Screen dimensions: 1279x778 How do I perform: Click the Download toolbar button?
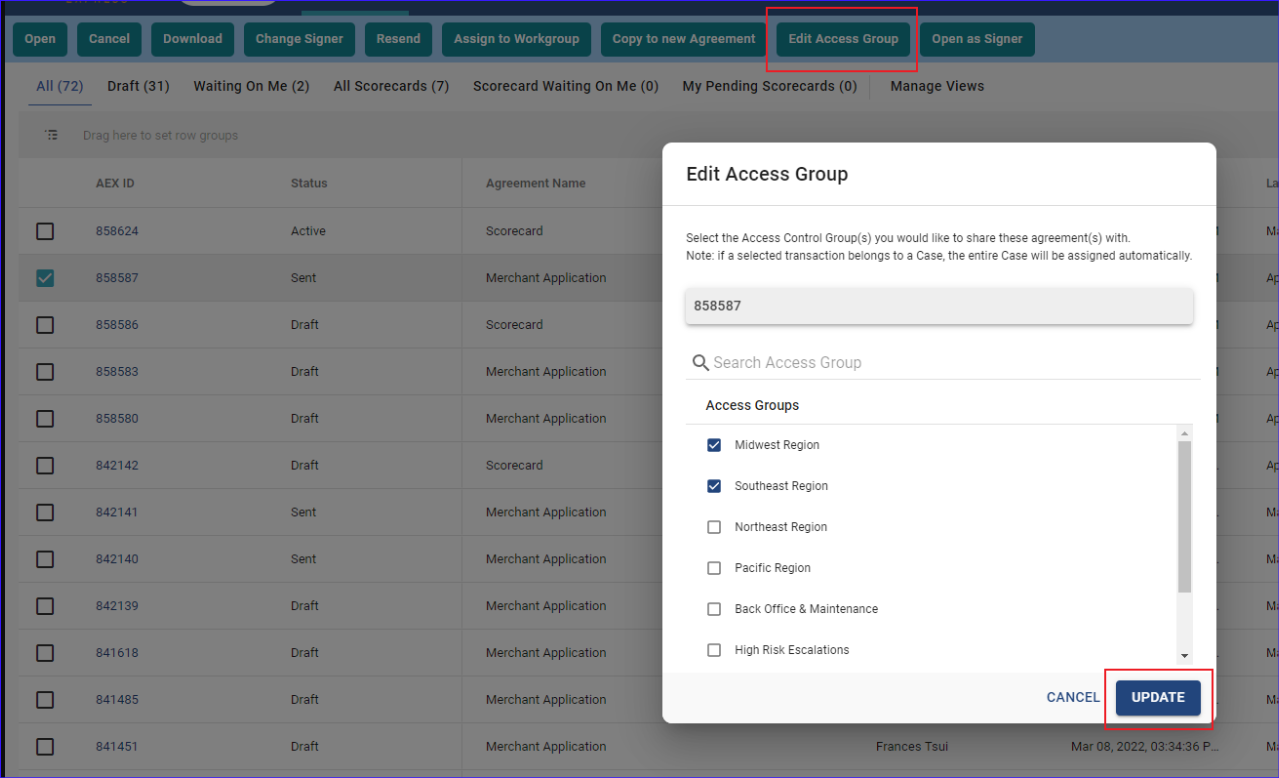(x=193, y=39)
